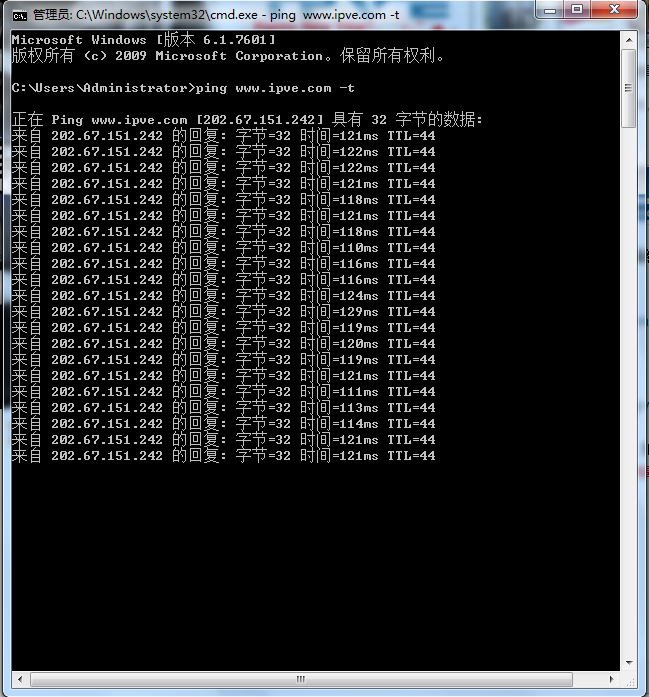The height and width of the screenshot is (697, 649).
Task: Click the horizontal scrollbar right arrow
Action: coord(612,679)
